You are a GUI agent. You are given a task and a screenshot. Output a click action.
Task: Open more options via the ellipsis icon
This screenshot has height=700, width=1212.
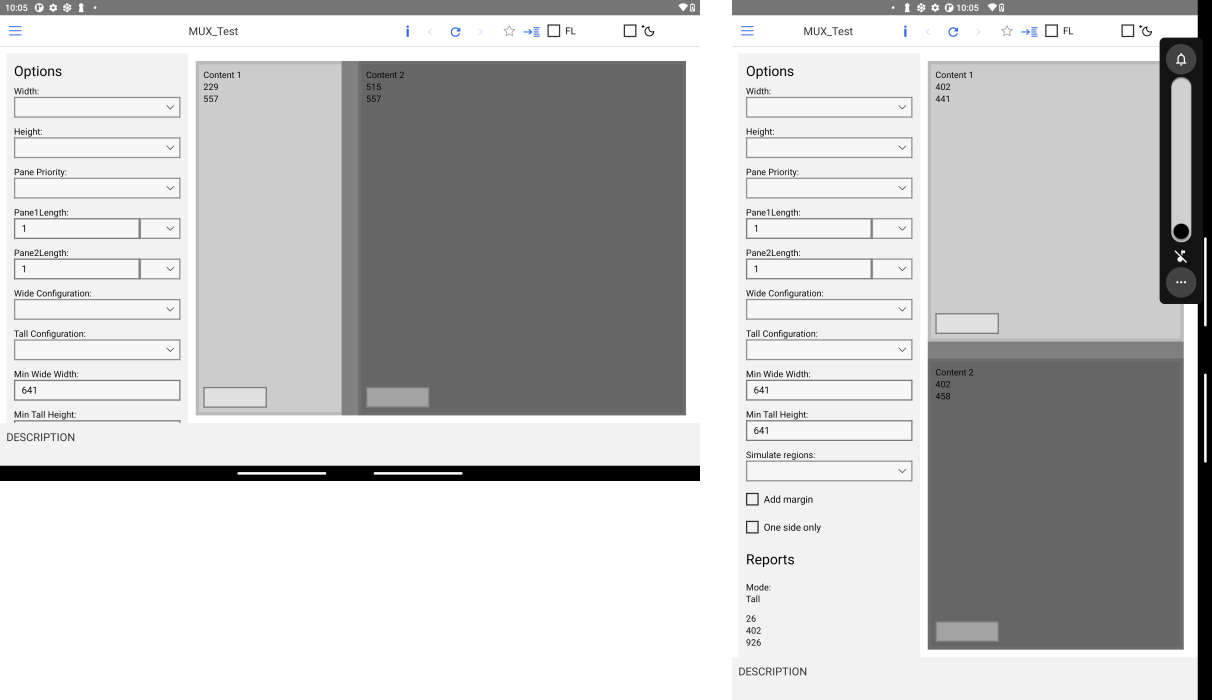[1181, 282]
